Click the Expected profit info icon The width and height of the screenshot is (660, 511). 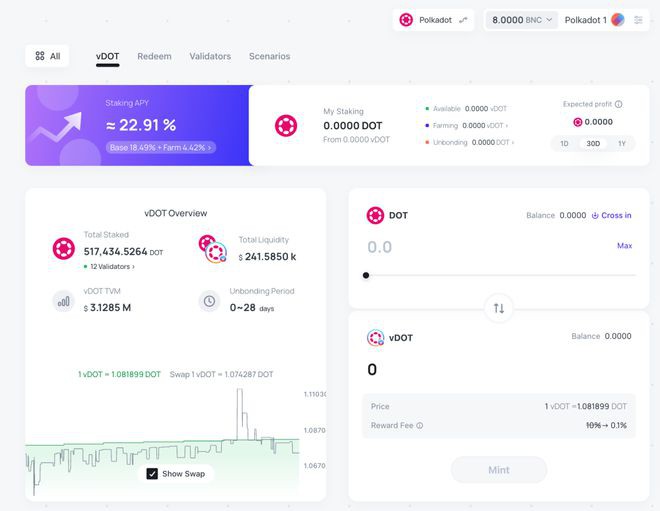(619, 104)
